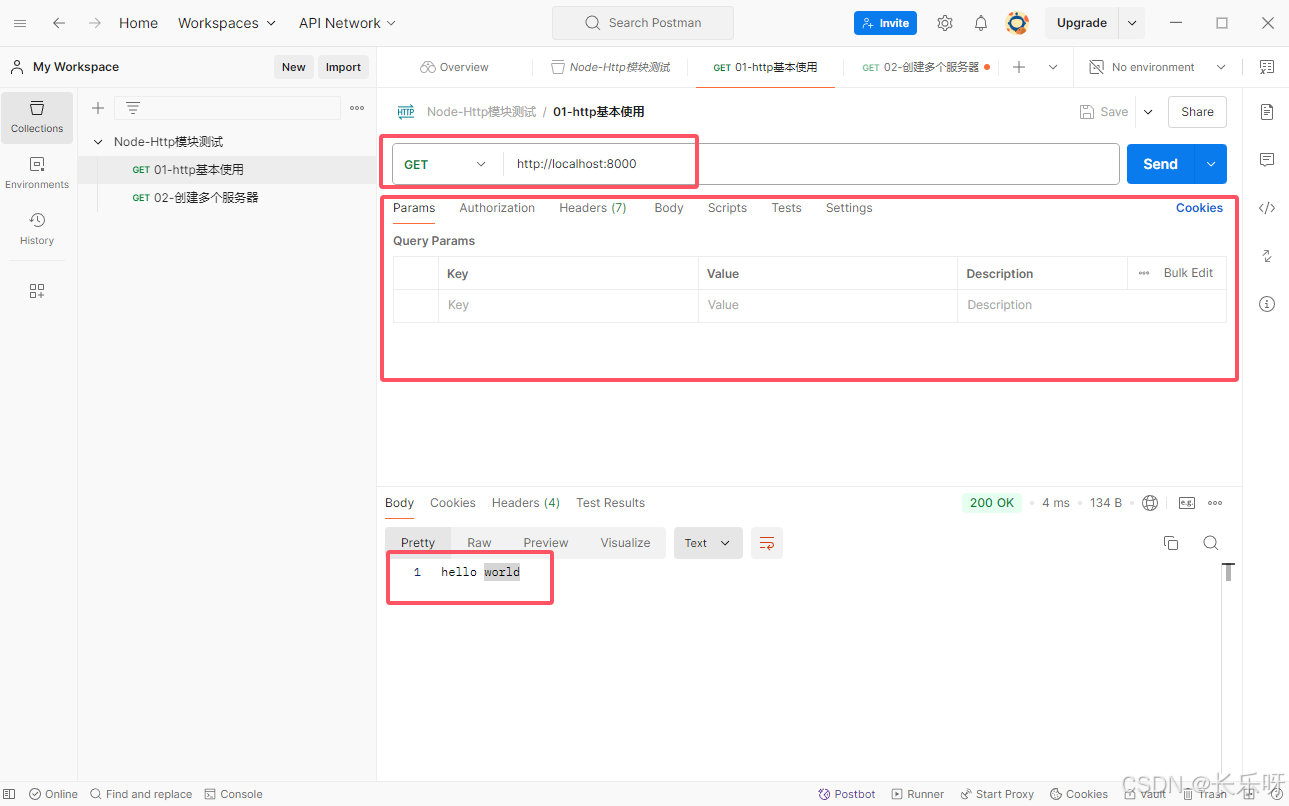This screenshot has height=806, width=1289.
Task: Open the user avatar menu
Action: point(1017,23)
